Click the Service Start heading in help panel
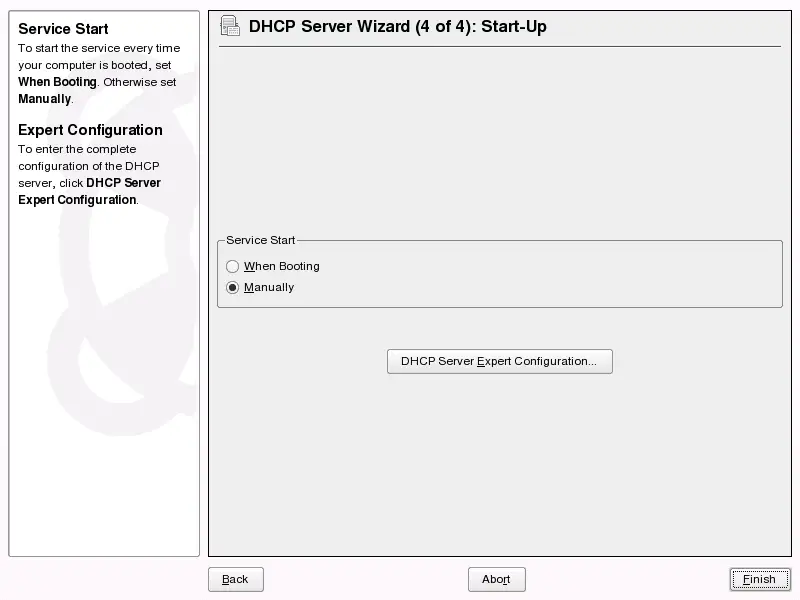 click(63, 29)
